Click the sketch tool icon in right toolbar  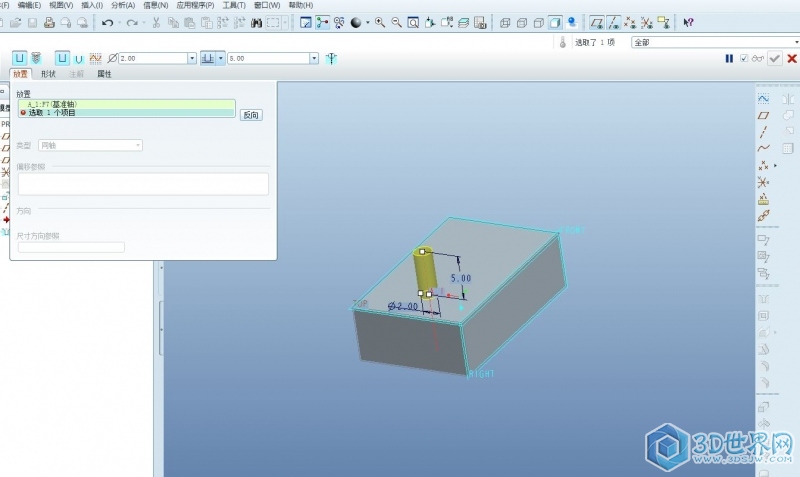coord(763,98)
